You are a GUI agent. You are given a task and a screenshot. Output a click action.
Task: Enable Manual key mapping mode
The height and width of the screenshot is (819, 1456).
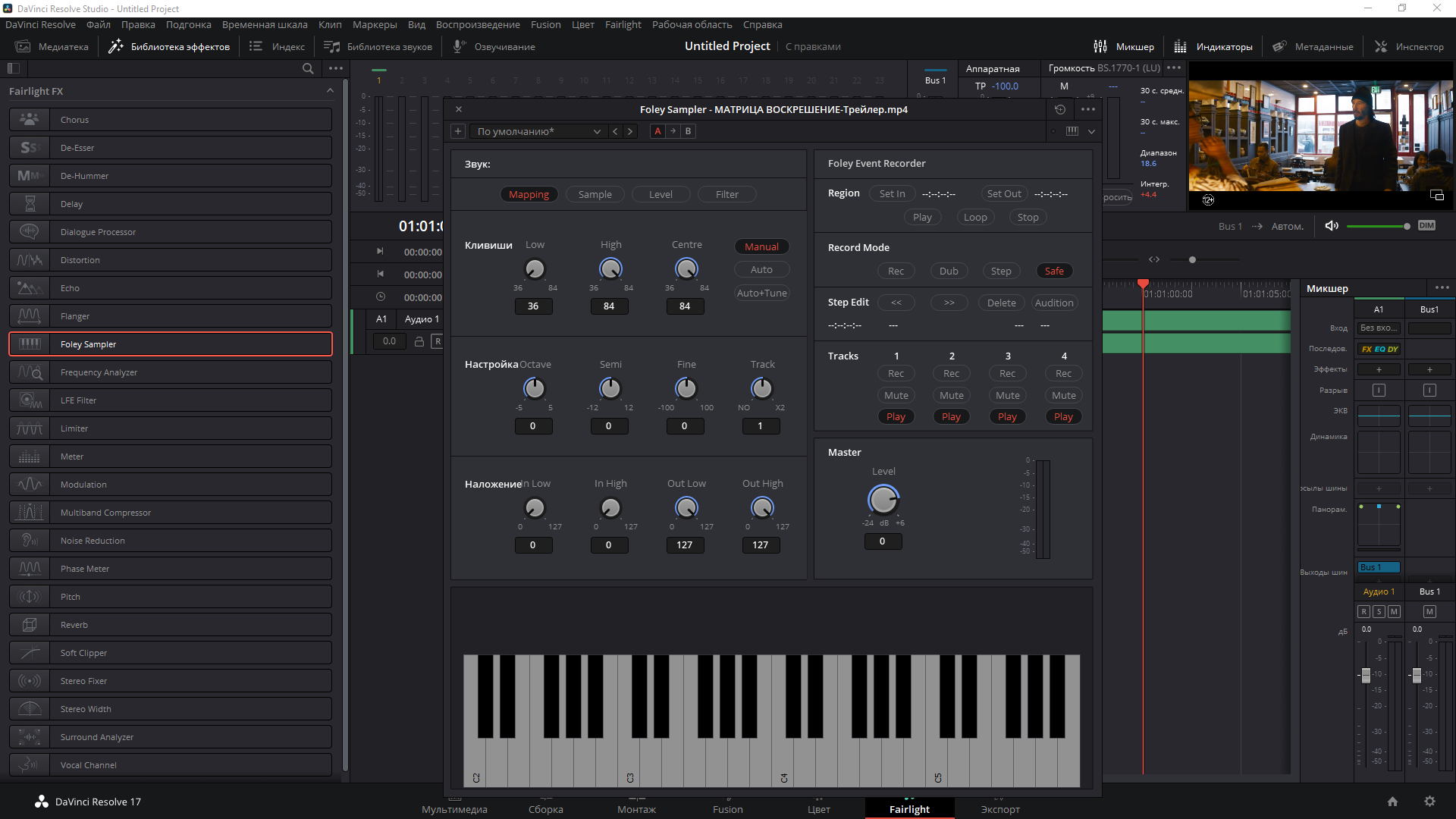click(x=761, y=246)
